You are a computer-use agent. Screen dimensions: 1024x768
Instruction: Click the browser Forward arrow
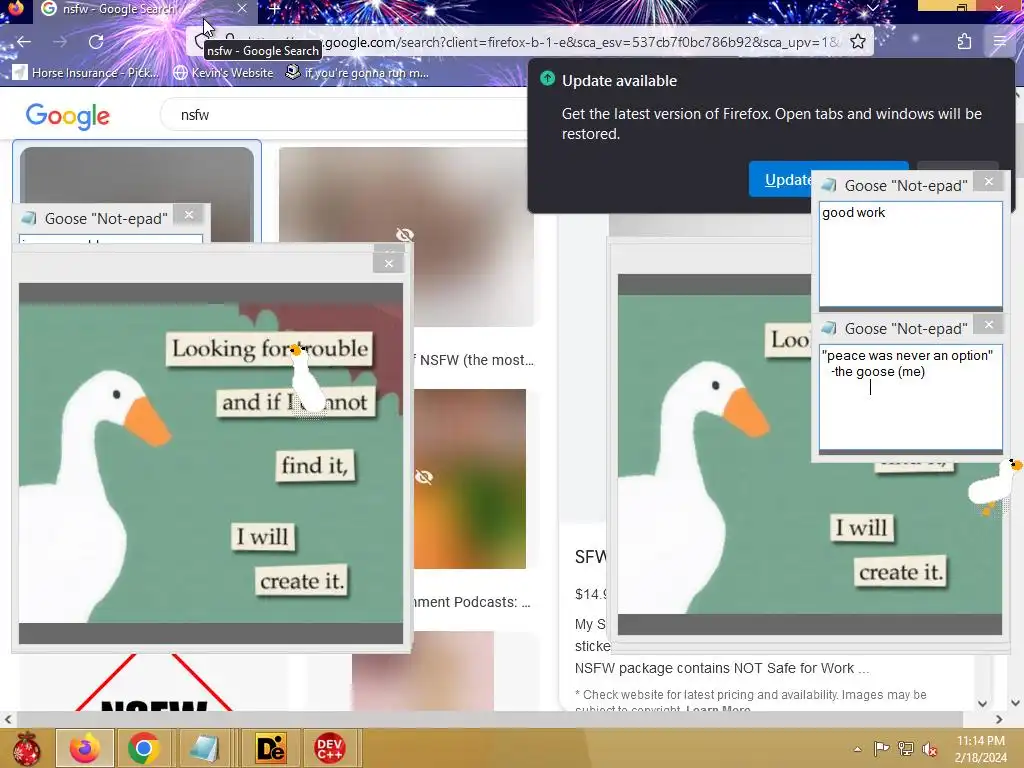tap(60, 42)
